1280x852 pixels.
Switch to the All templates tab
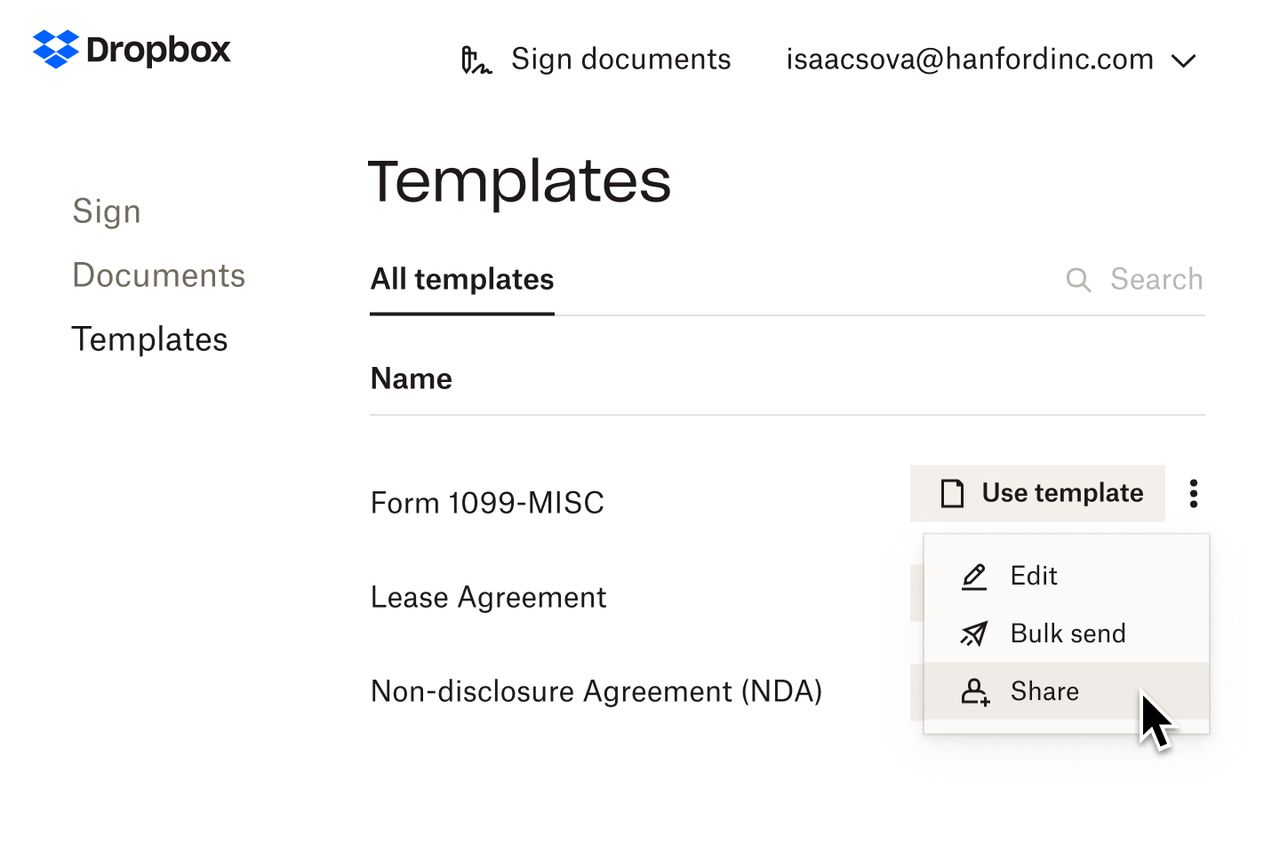tap(461, 280)
